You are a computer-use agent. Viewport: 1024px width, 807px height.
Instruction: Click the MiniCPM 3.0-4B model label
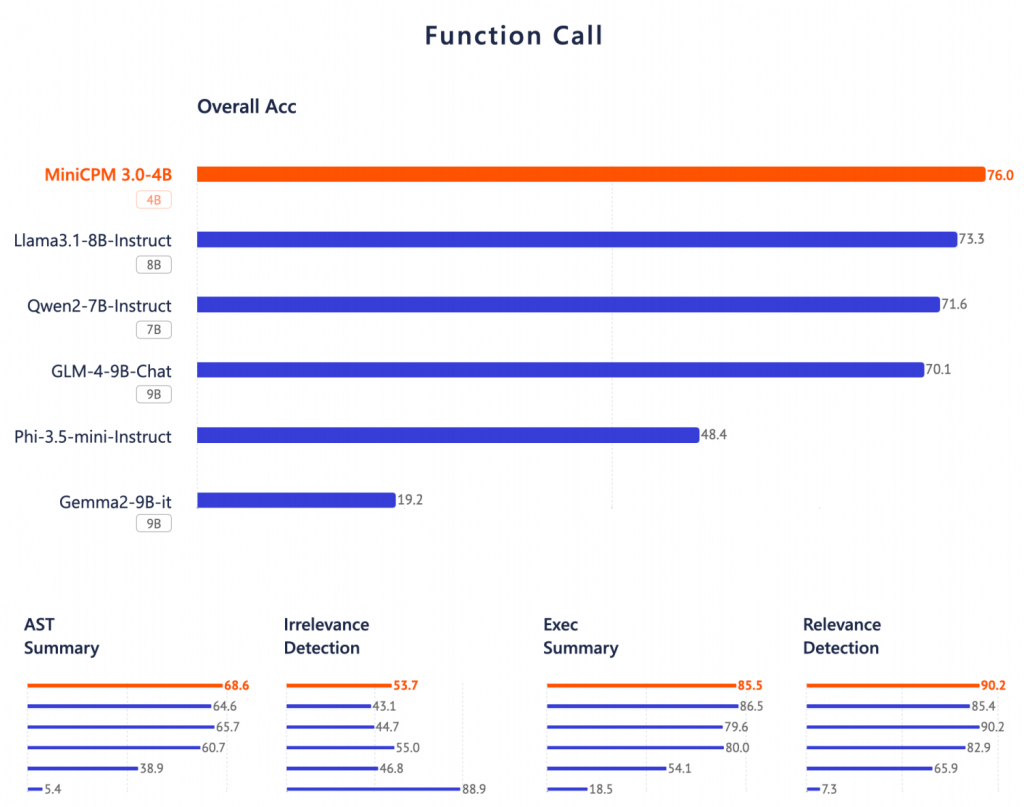tap(108, 175)
